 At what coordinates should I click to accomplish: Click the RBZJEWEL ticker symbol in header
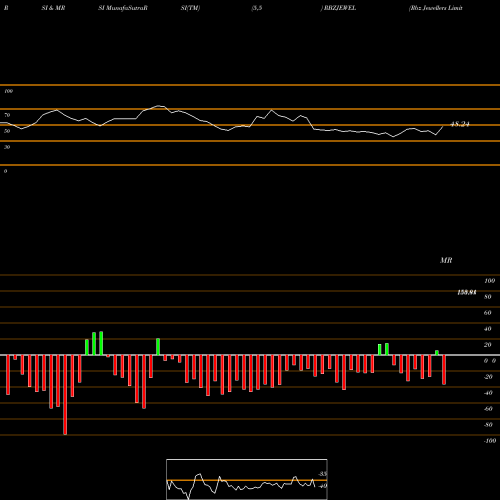(x=340, y=8)
